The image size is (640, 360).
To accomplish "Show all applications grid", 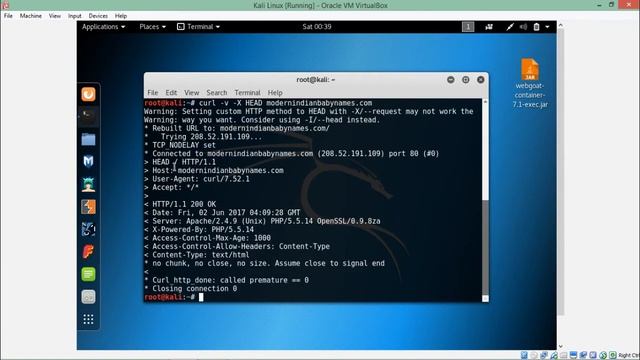I will coord(88,319).
